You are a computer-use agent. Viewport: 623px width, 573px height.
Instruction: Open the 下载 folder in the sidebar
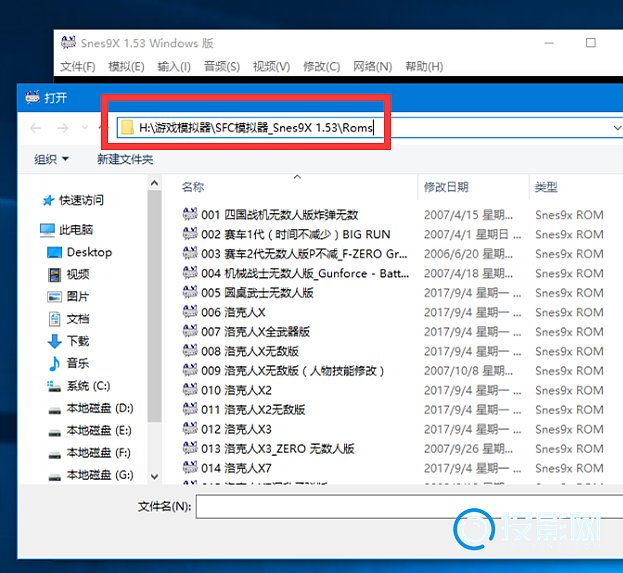pos(68,341)
